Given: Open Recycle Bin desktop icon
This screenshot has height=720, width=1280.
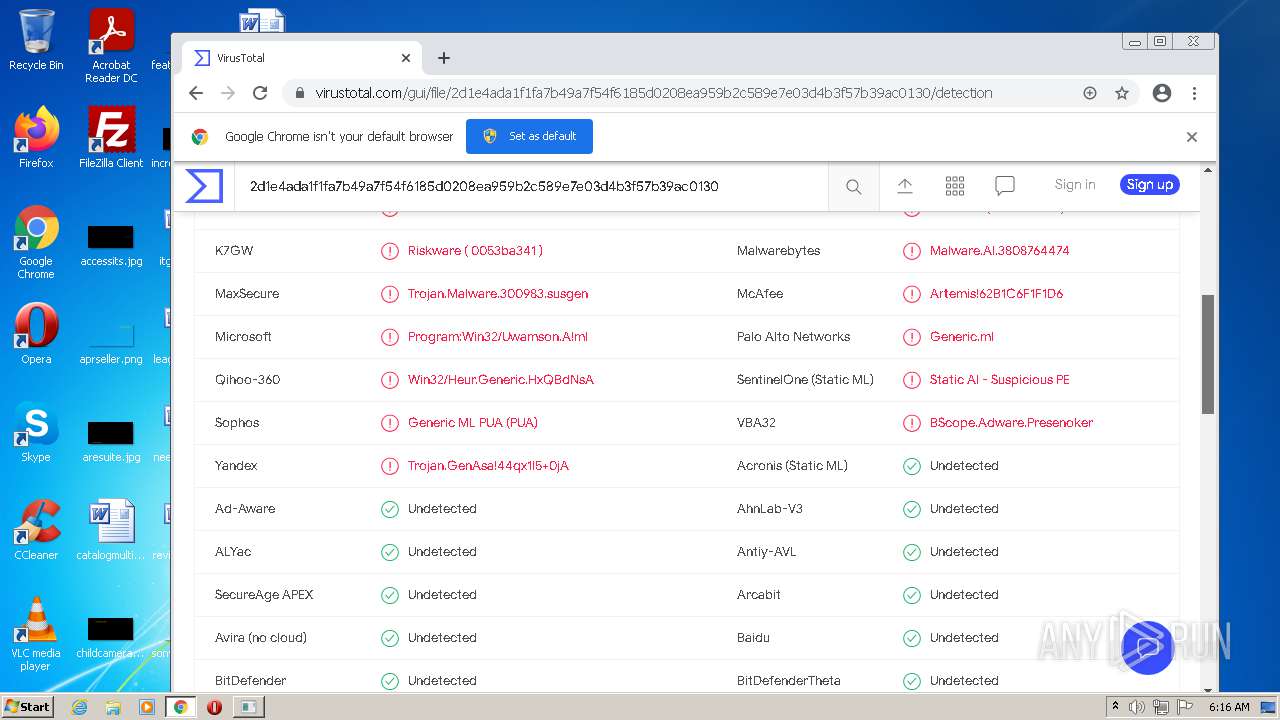Looking at the screenshot, I should (x=36, y=40).
